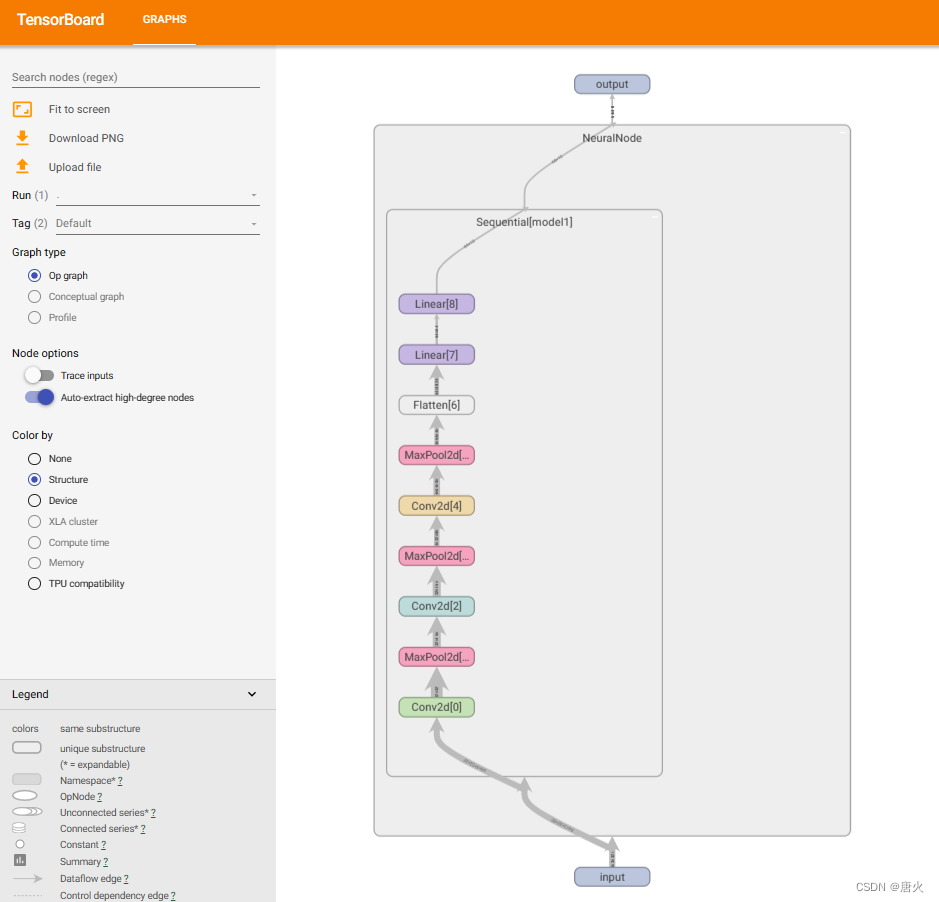Collapse the NeuralNode namespace group
Image resolution: width=939 pixels, height=902 pixels.
843,132
